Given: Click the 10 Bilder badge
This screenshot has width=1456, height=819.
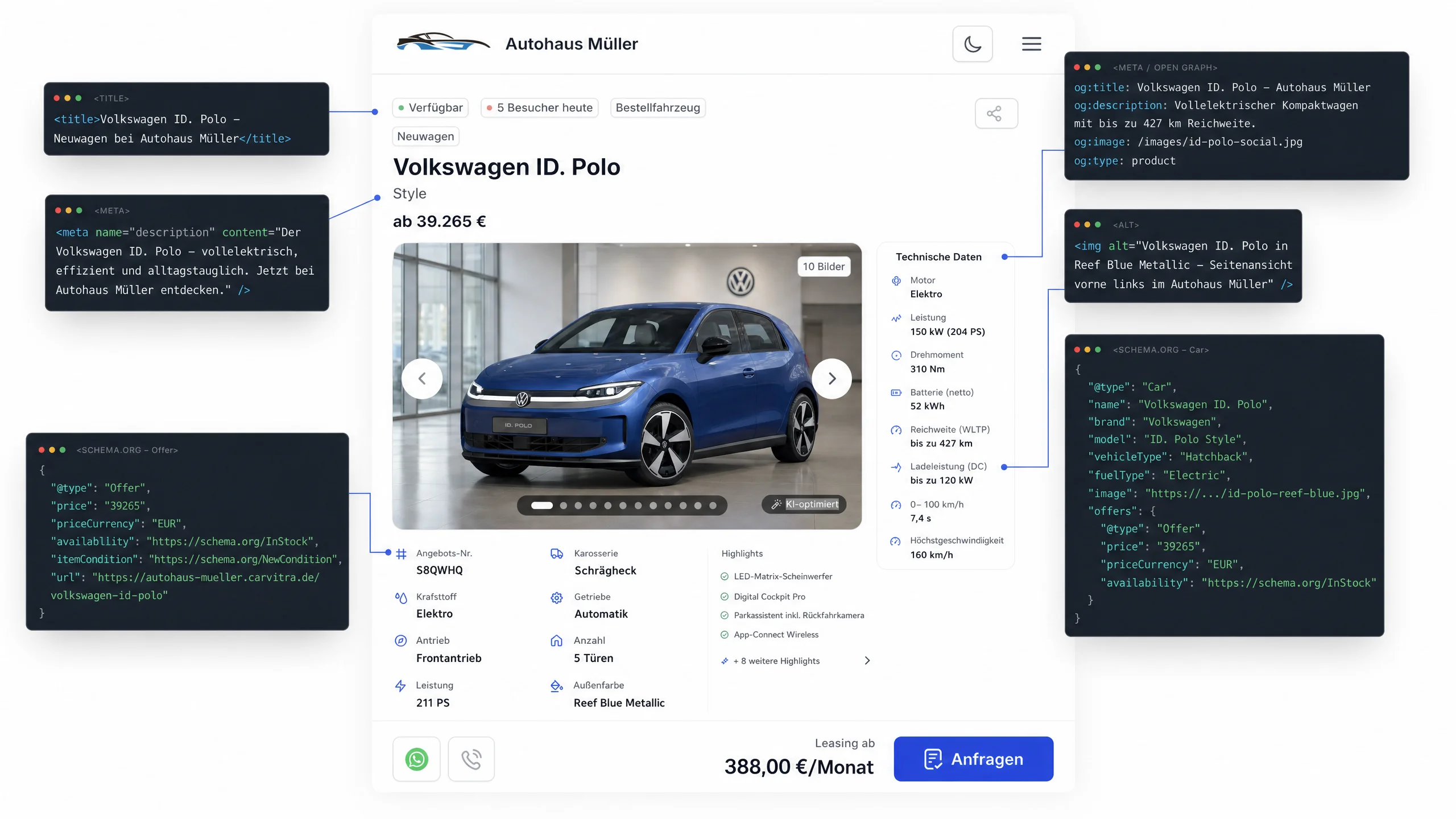Looking at the screenshot, I should click(x=824, y=267).
